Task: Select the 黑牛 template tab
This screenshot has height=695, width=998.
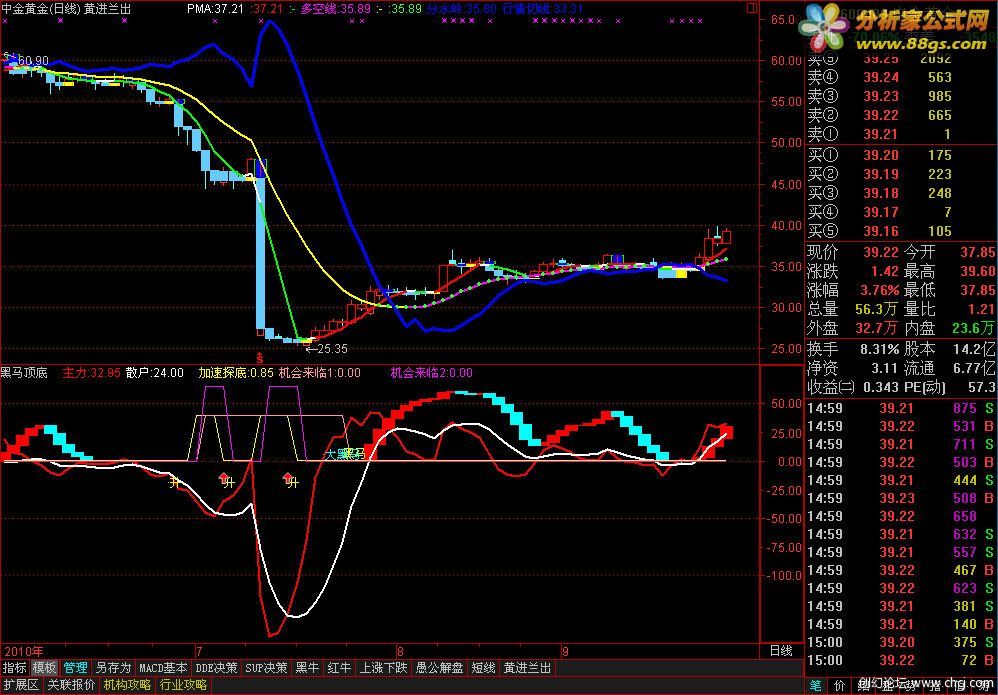Action: coord(307,668)
